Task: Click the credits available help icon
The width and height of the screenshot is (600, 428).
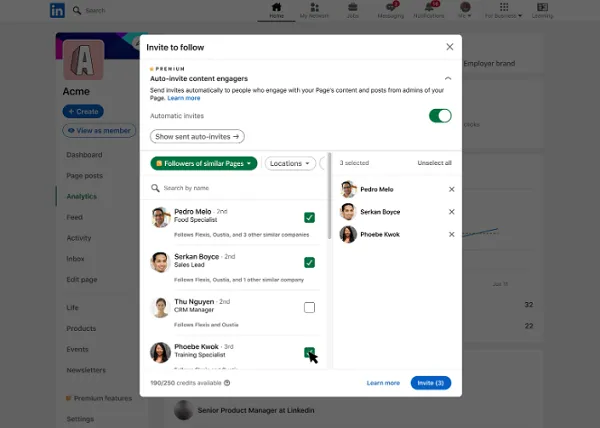Action: [227, 383]
